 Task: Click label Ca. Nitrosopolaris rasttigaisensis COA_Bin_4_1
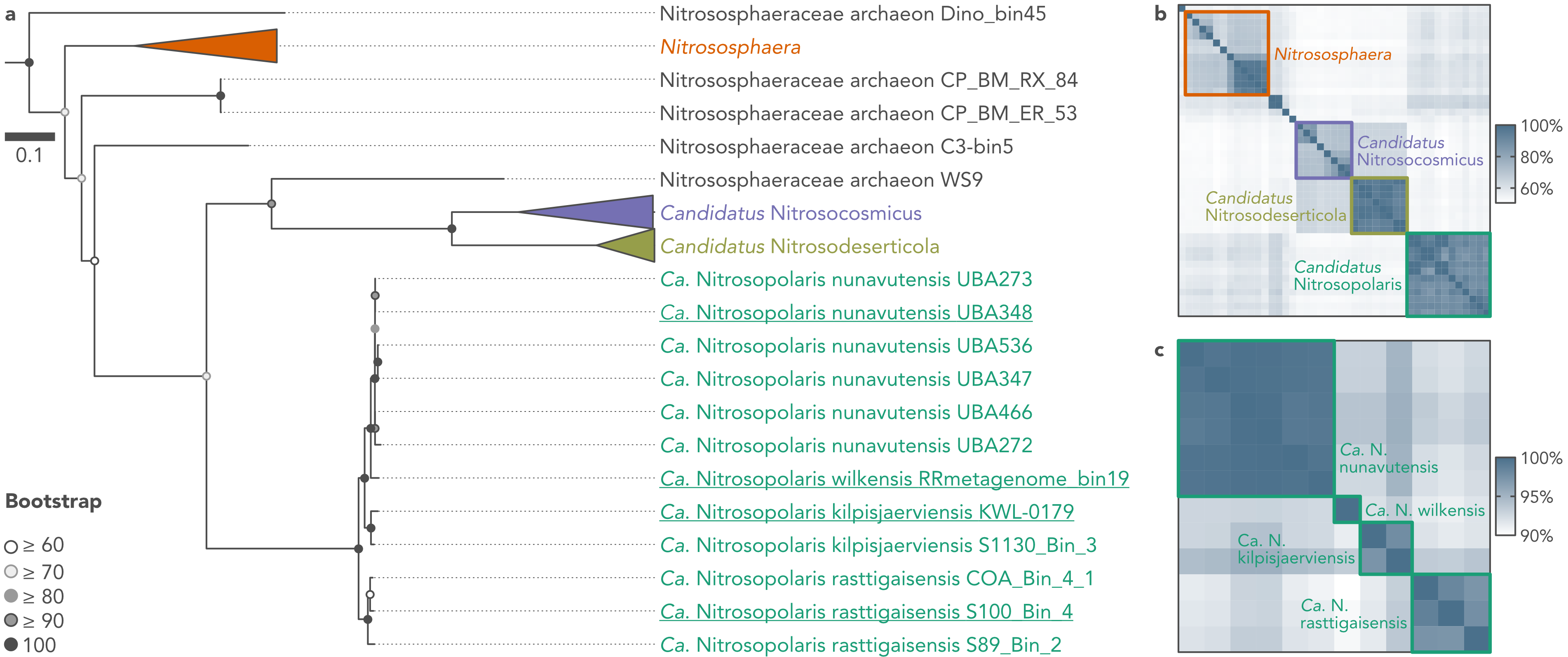(877, 578)
